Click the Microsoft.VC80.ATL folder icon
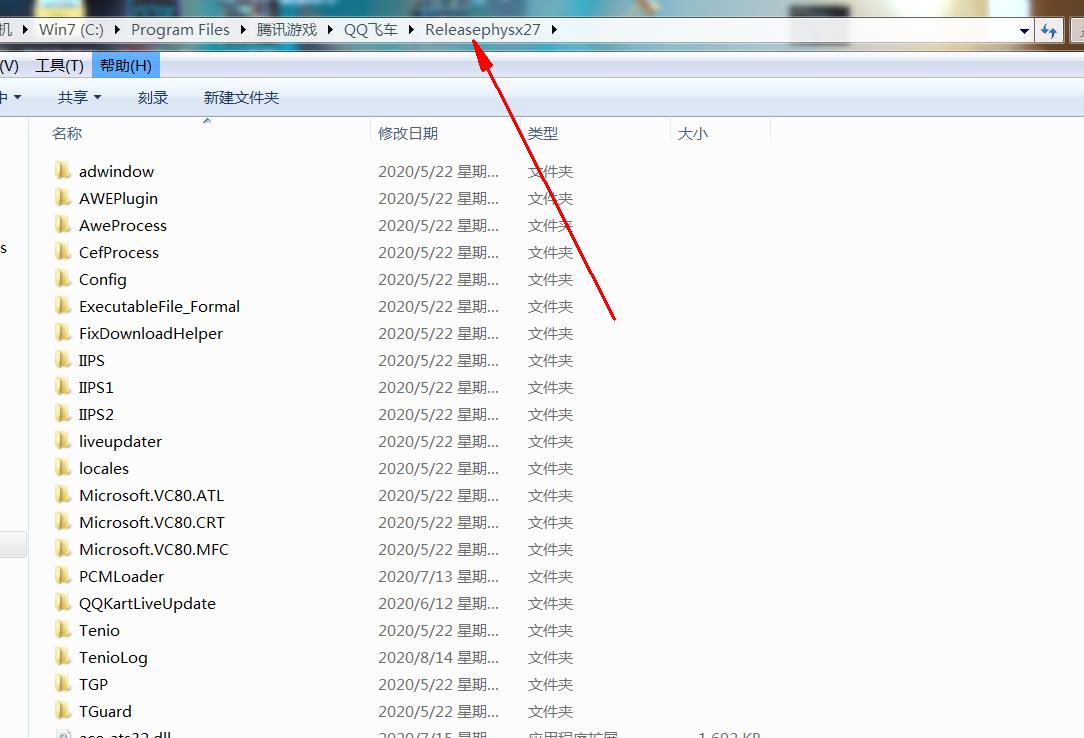Viewport: 1084px width, 738px height. (x=63, y=494)
